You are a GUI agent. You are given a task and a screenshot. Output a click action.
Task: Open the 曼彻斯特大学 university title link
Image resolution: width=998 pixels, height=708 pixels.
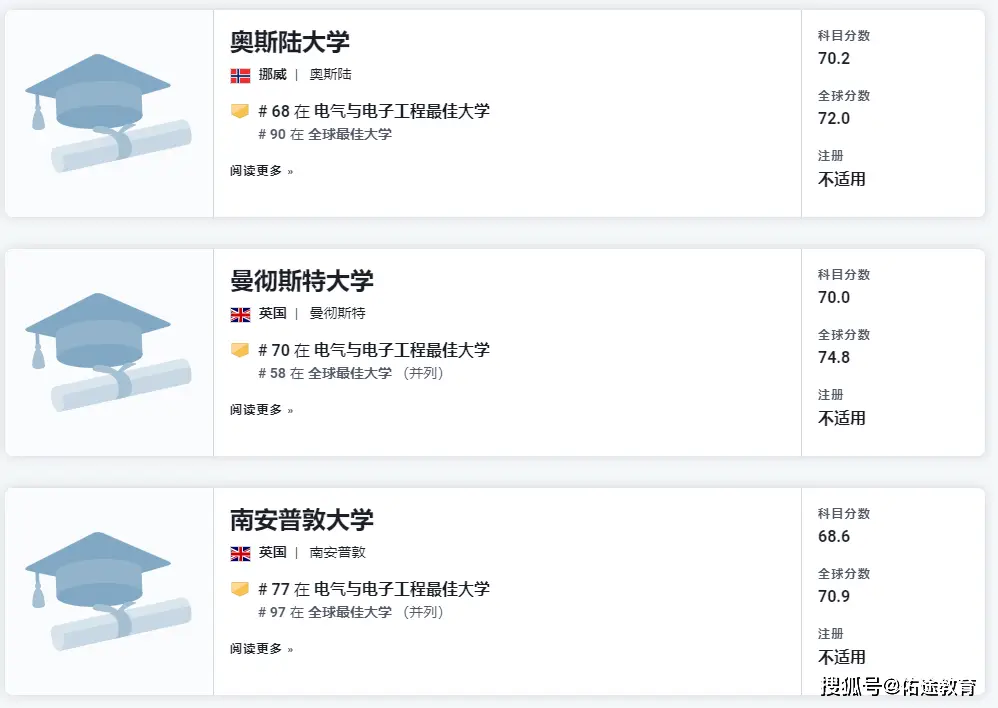pos(302,281)
